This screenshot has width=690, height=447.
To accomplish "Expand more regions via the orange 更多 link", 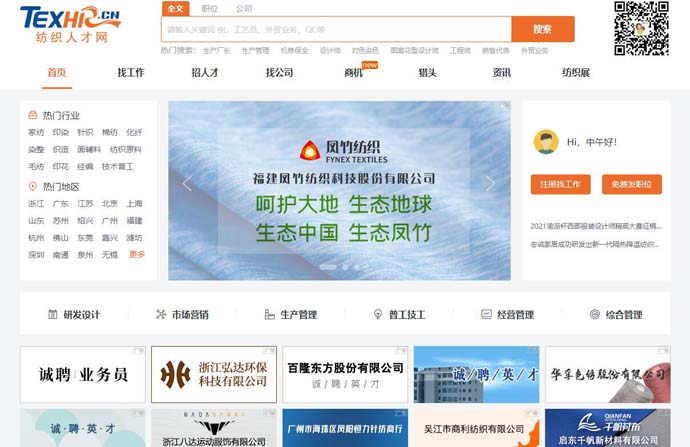I will (137, 254).
